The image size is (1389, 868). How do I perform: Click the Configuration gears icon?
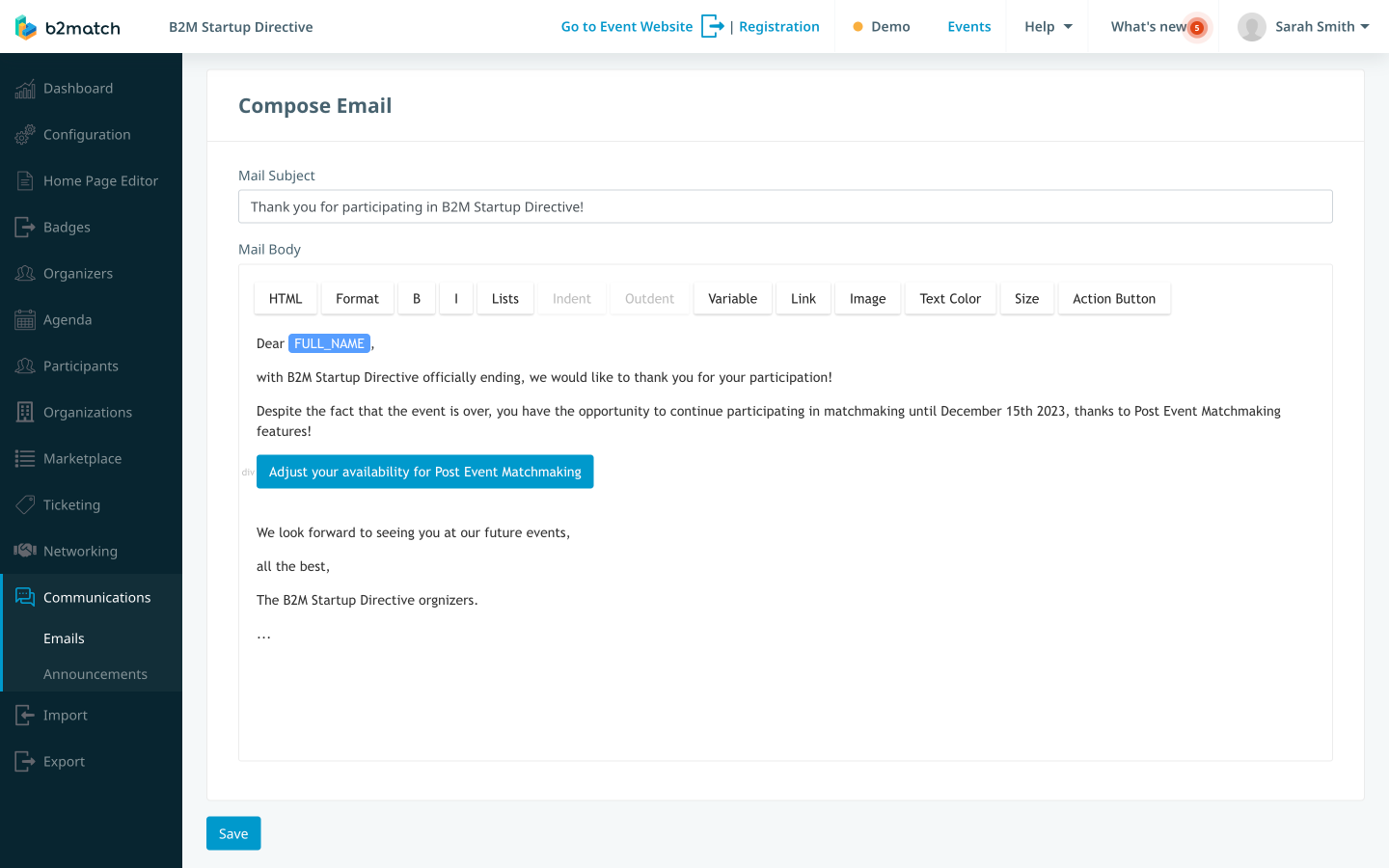tap(25, 135)
